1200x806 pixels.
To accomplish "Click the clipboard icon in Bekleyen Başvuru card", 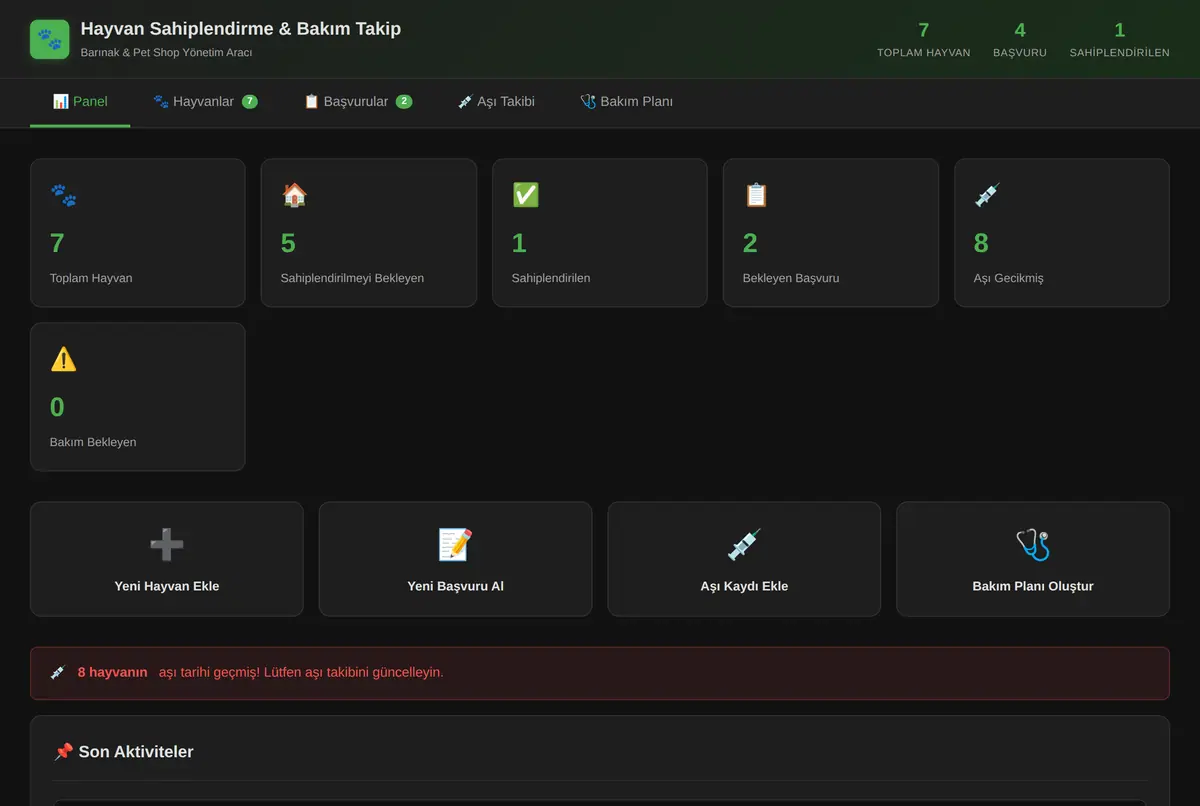I will 756,195.
